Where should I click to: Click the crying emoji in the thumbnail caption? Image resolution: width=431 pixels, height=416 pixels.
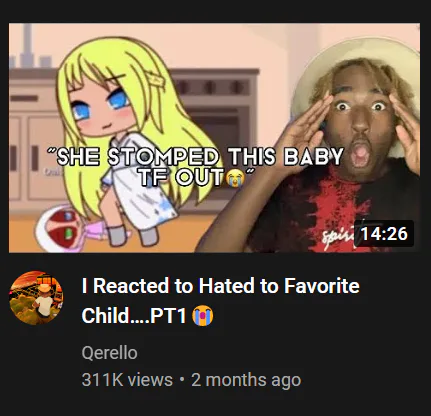point(235,178)
